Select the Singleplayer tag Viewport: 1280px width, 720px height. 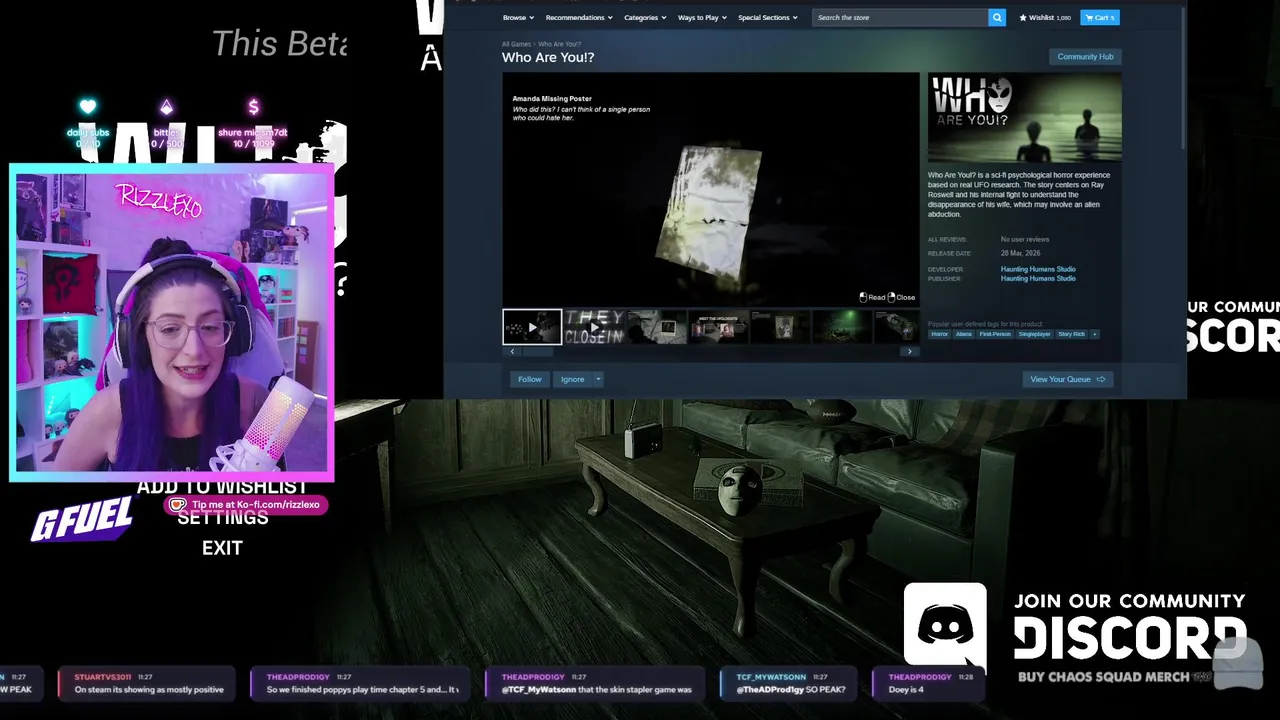click(x=1034, y=334)
